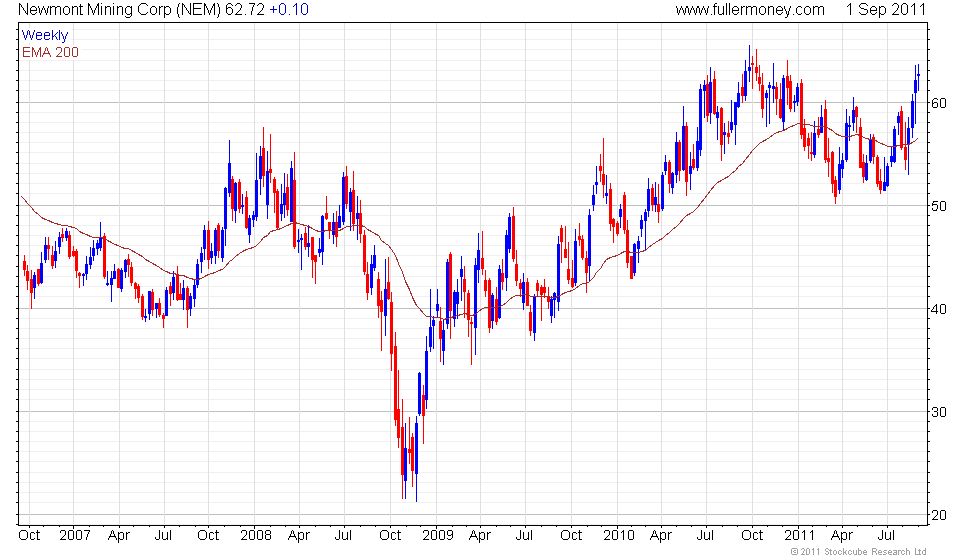Click the chart date "1 Sep 2011"
Screen dimensions: 980x560
click(885, 10)
